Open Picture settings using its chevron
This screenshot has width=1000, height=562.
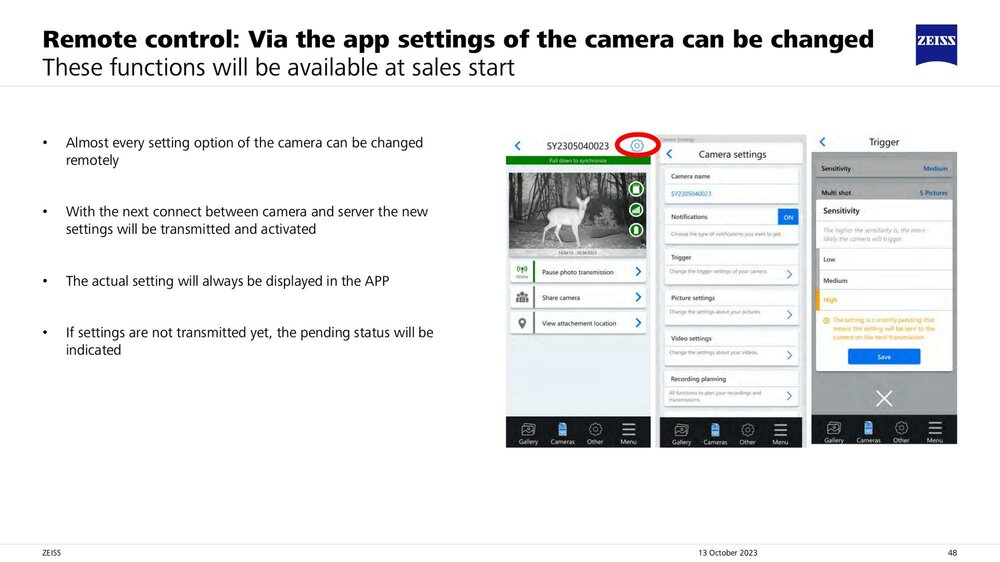789,314
